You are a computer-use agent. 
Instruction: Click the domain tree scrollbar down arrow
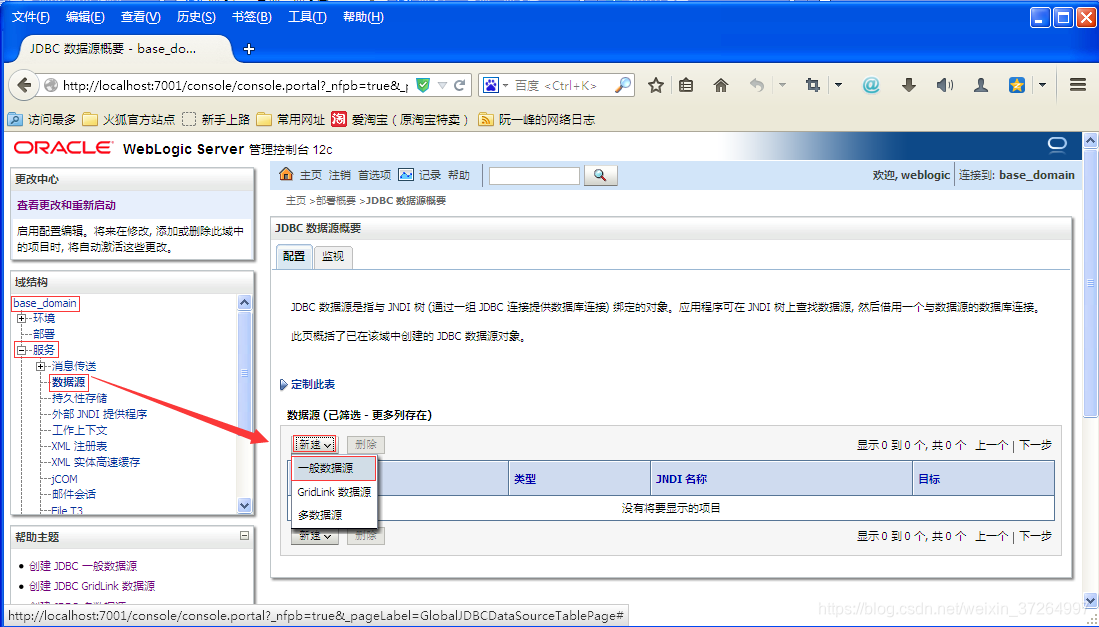245,505
